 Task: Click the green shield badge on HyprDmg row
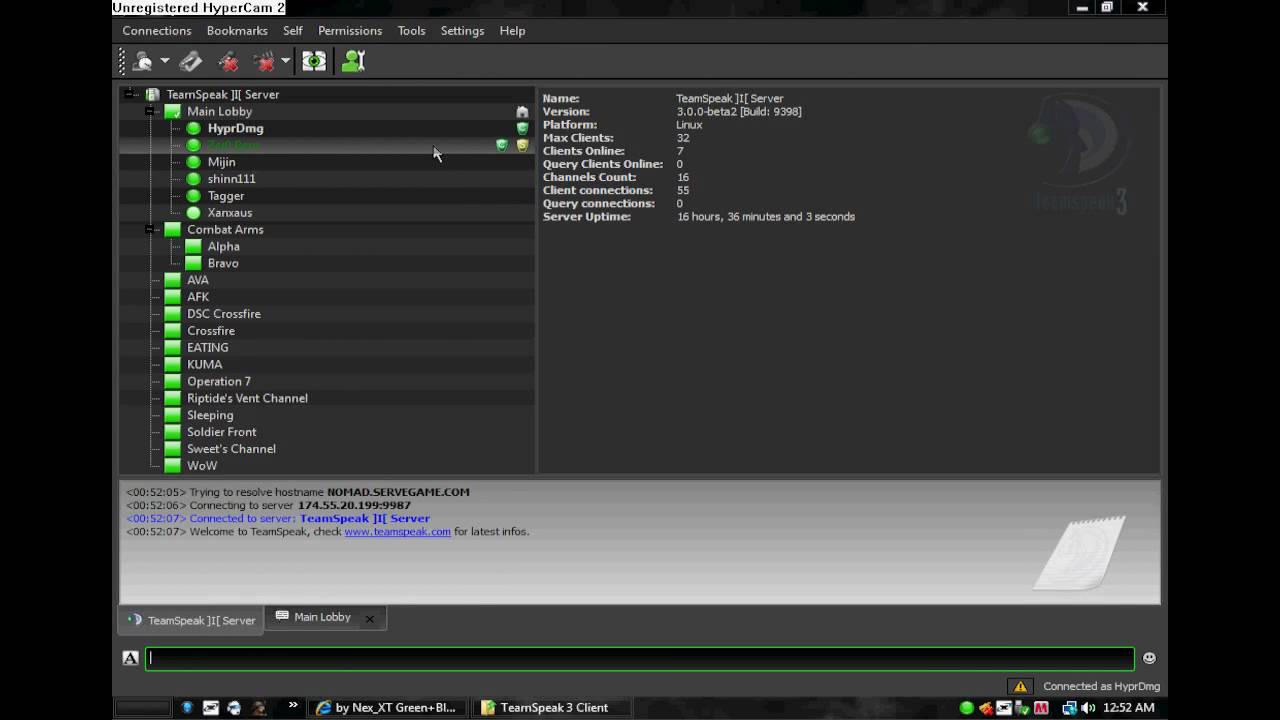pos(522,128)
